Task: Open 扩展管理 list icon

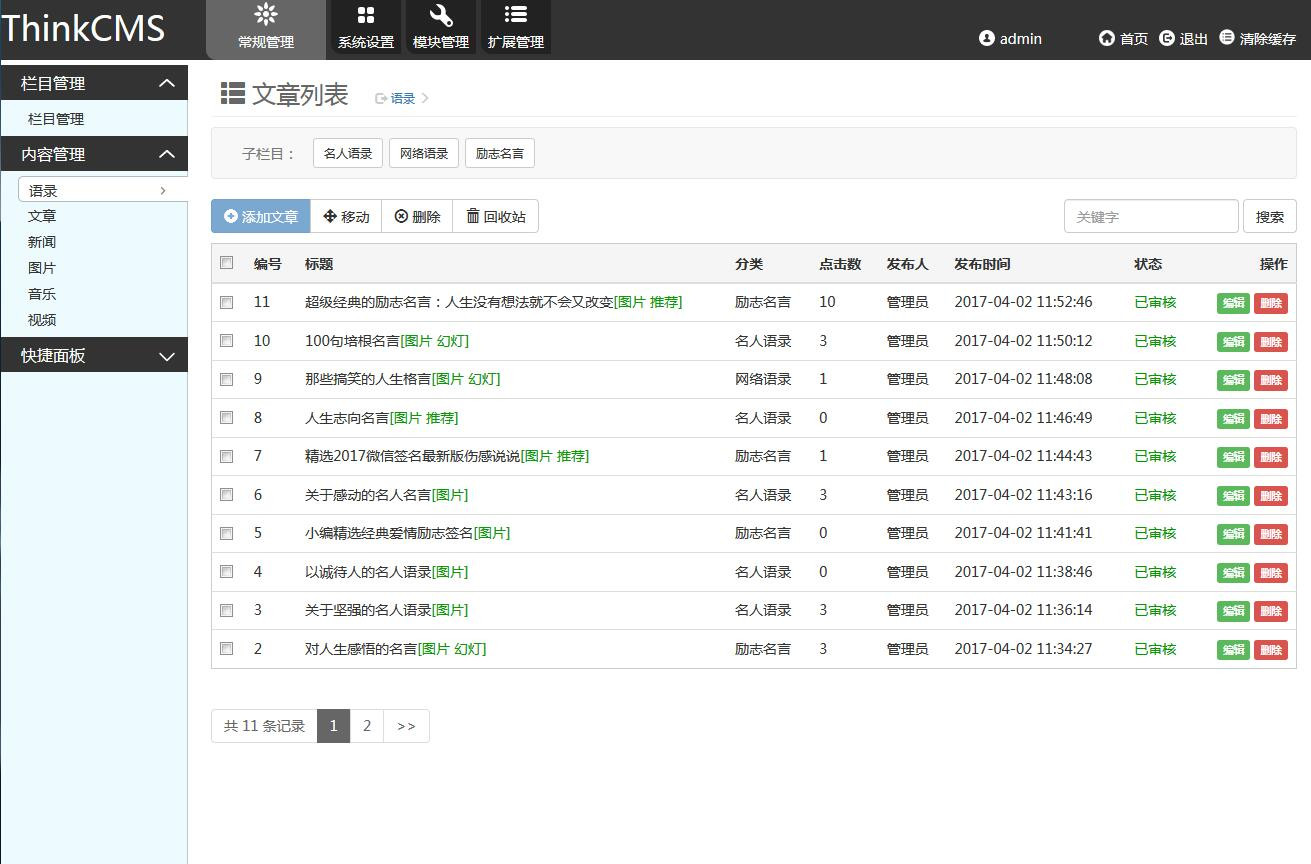Action: [516, 15]
